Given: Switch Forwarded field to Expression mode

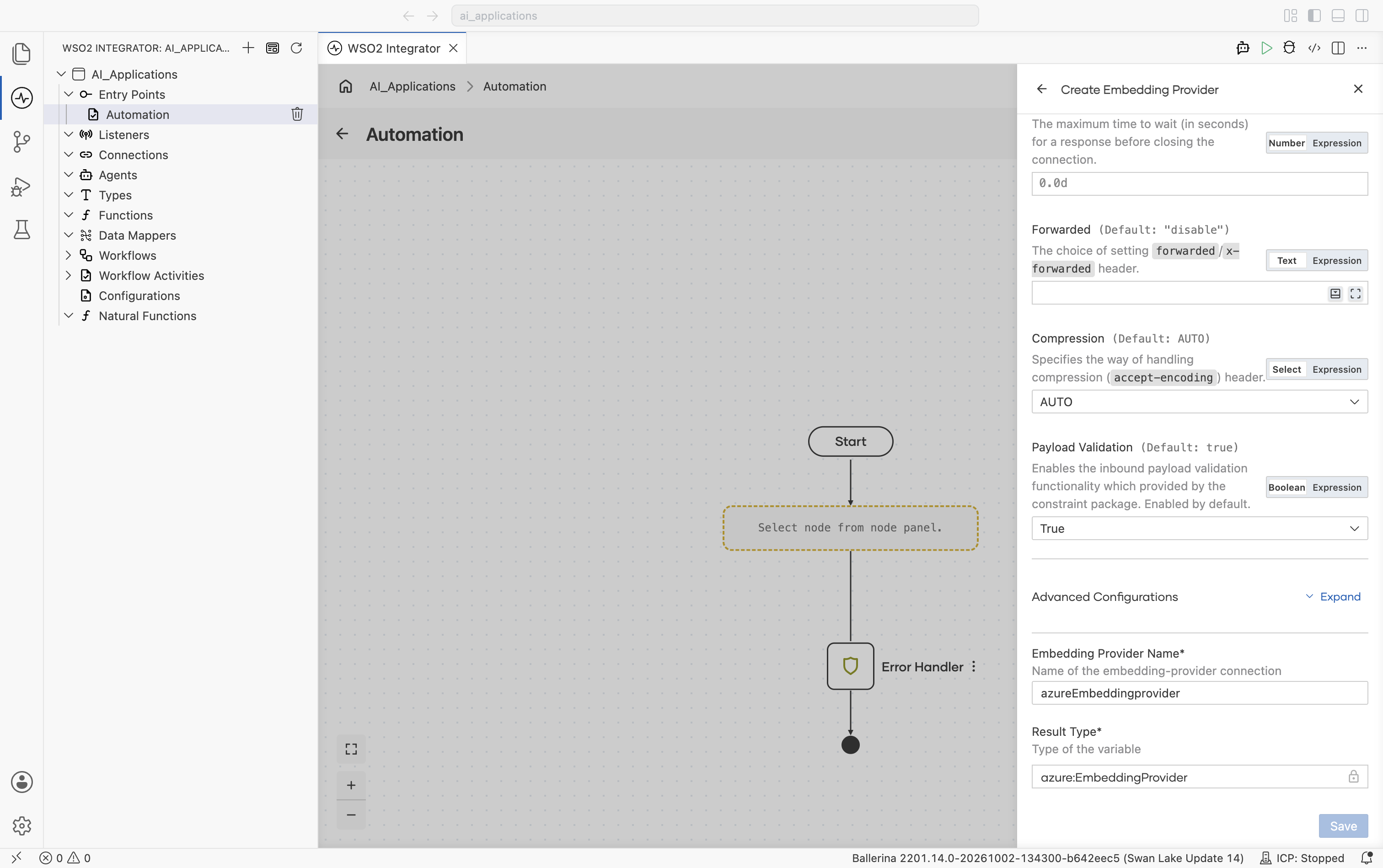Looking at the screenshot, I should click(x=1336, y=261).
